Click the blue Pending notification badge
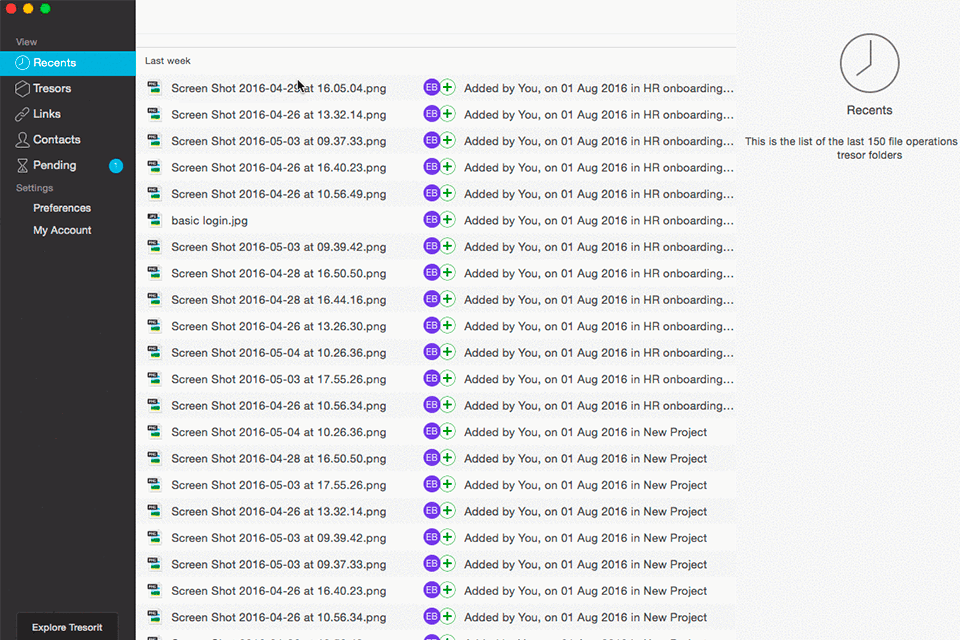 [116, 165]
